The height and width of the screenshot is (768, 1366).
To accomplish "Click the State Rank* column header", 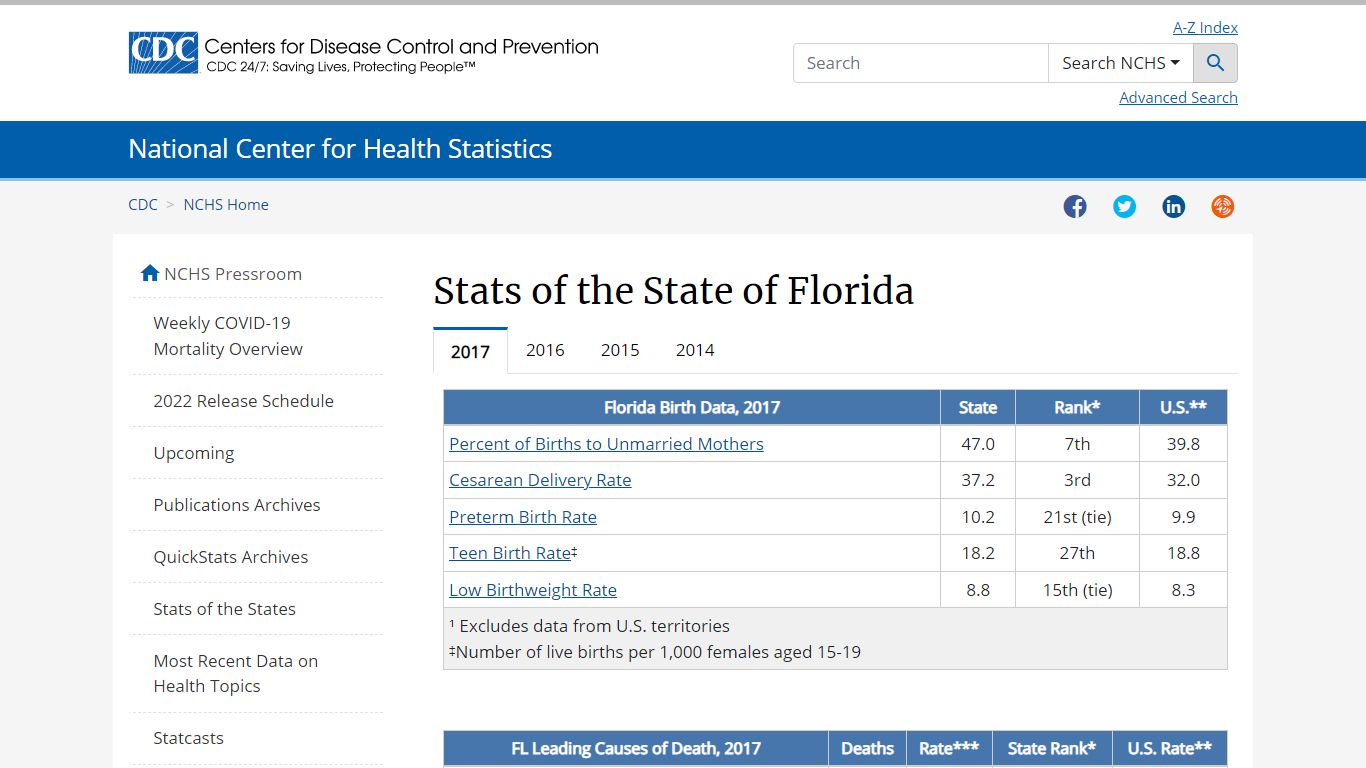I will [x=1052, y=748].
